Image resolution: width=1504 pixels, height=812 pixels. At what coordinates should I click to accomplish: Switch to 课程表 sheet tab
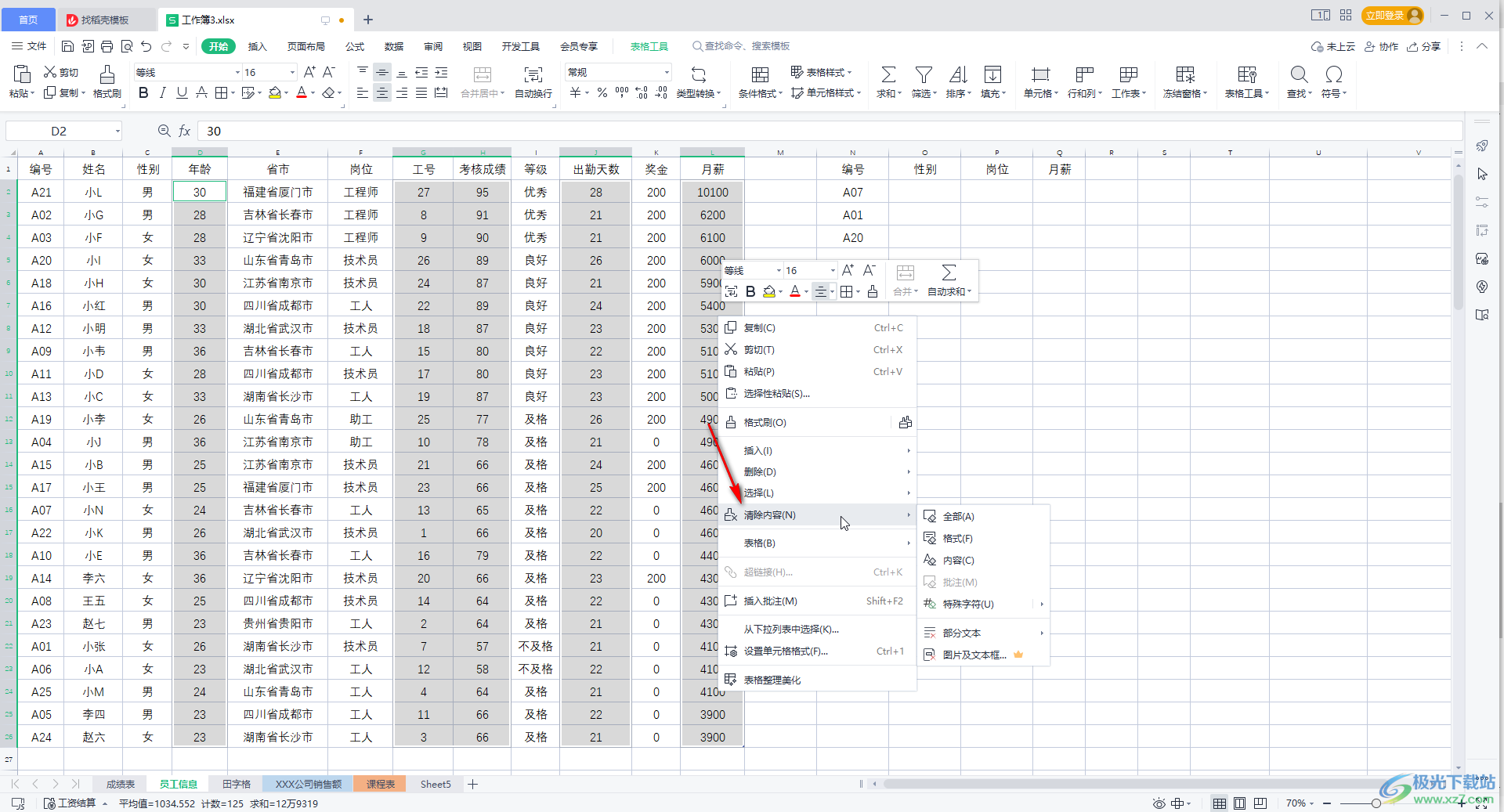coord(380,784)
